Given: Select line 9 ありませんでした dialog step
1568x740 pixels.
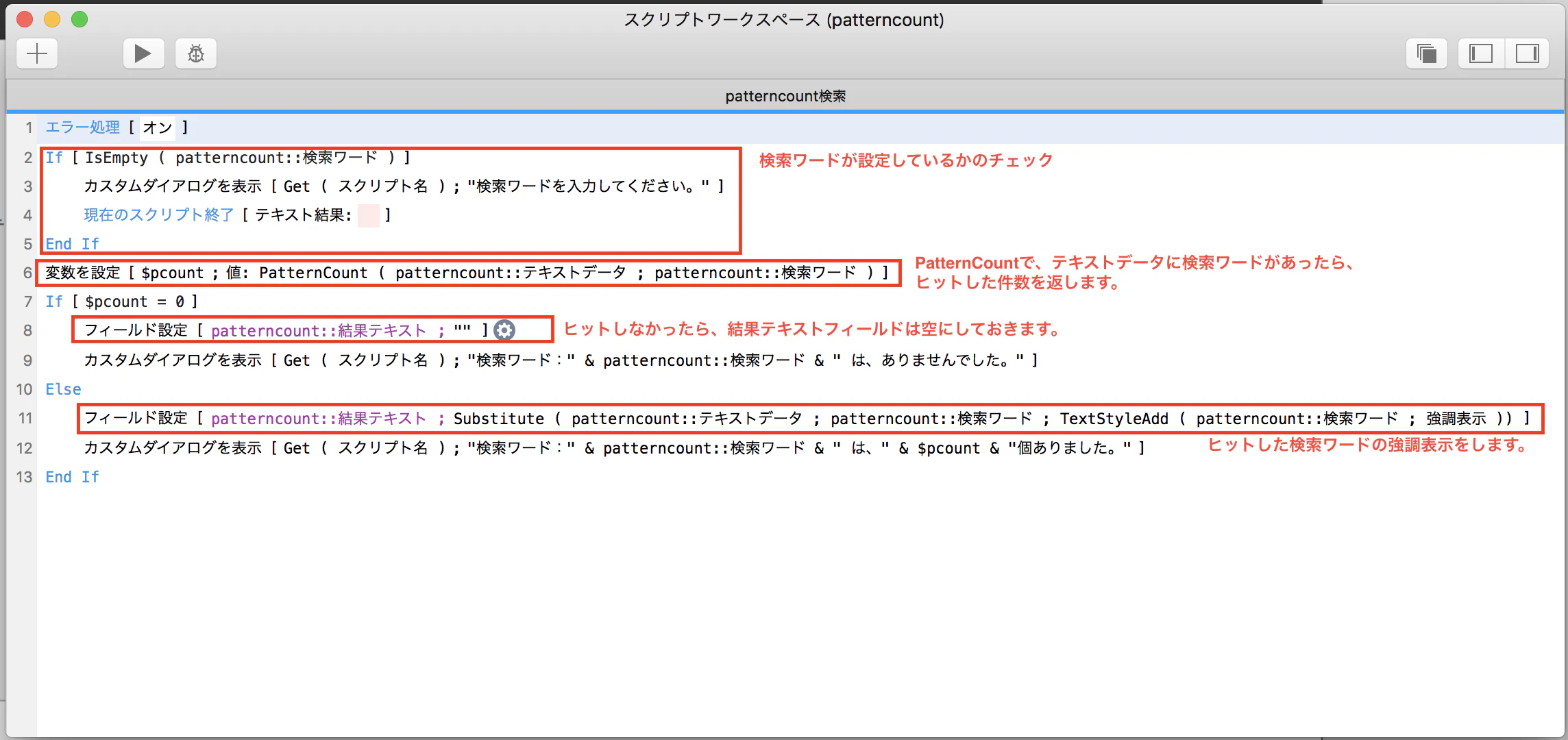Looking at the screenshot, I should tap(561, 360).
